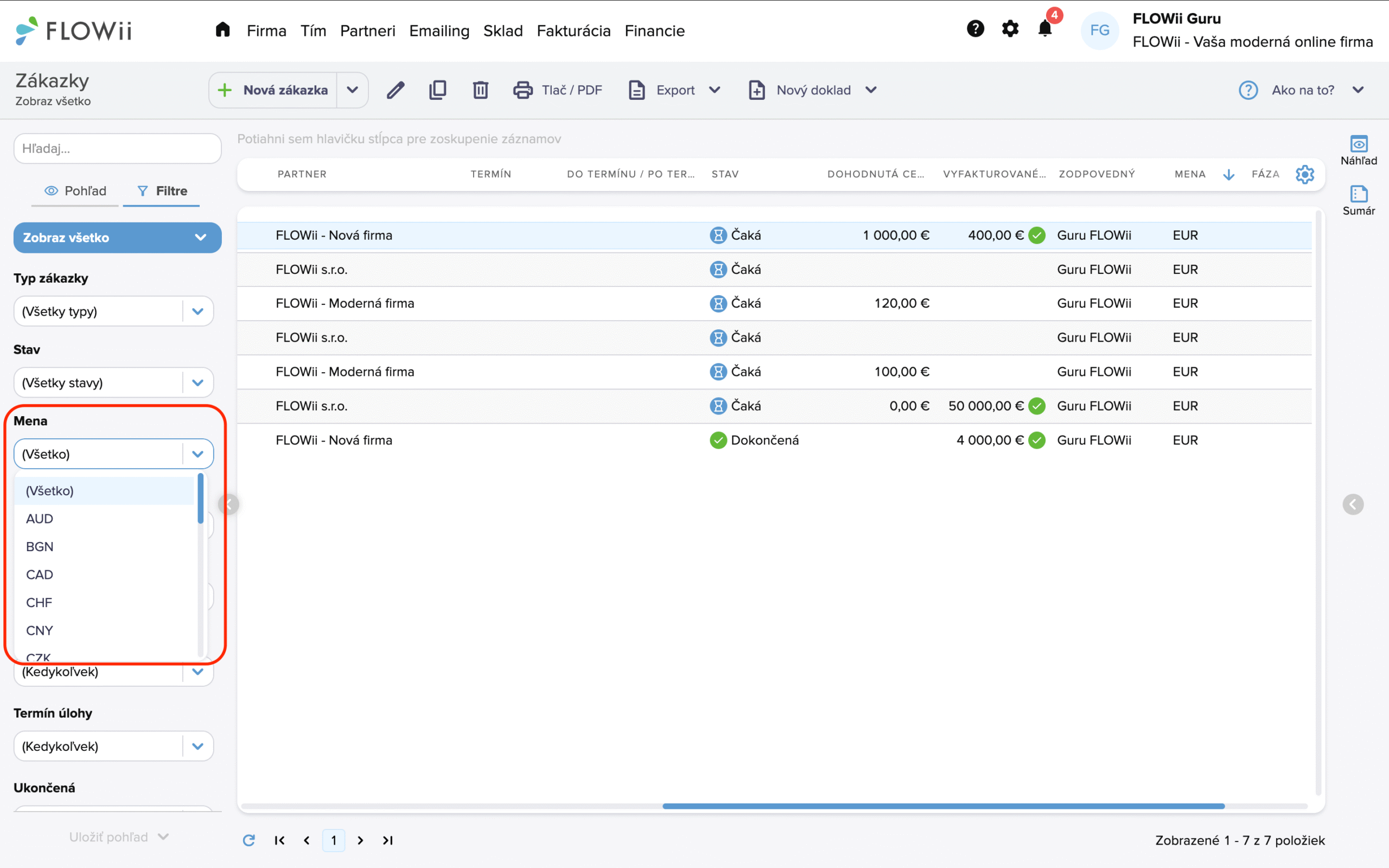Click the Hľadaj search field
This screenshot has height=868, width=1389.
click(x=117, y=149)
